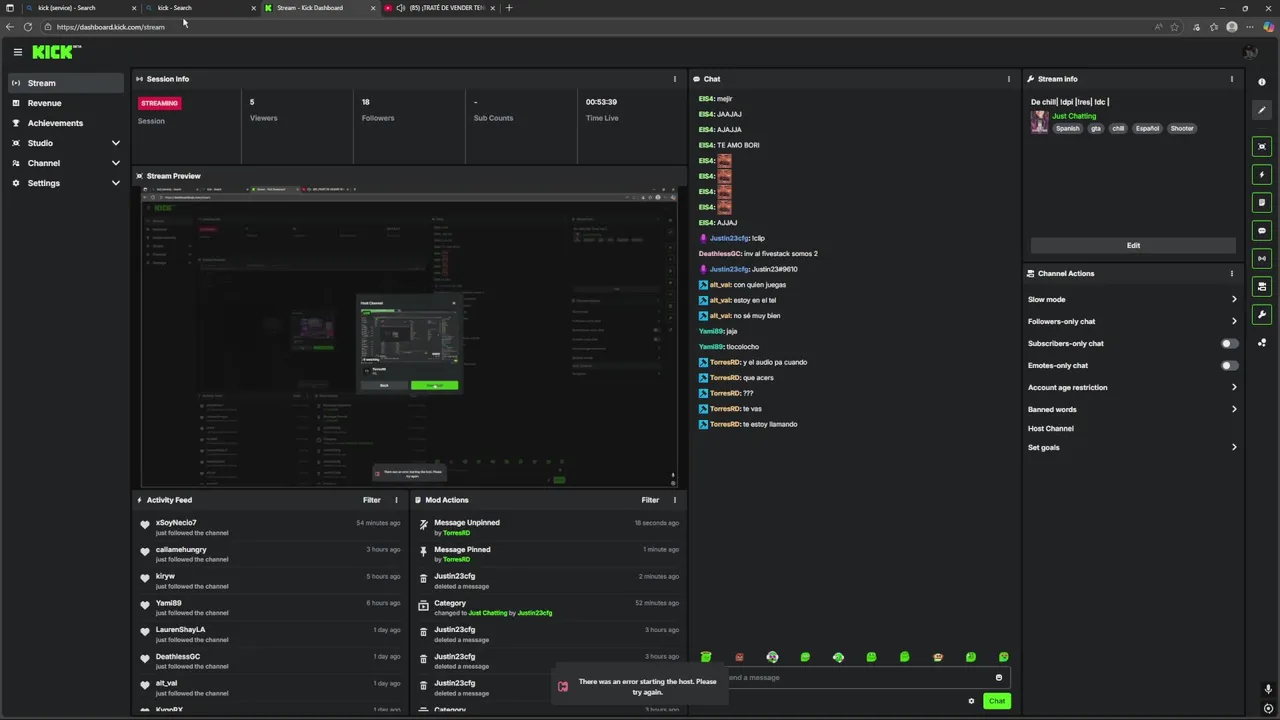The image size is (1280, 720).
Task: Open the hamburger menu beside Kick logo
Action: click(x=17, y=52)
